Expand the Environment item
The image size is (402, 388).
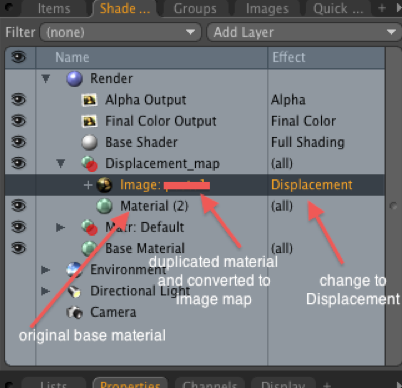[46, 270]
